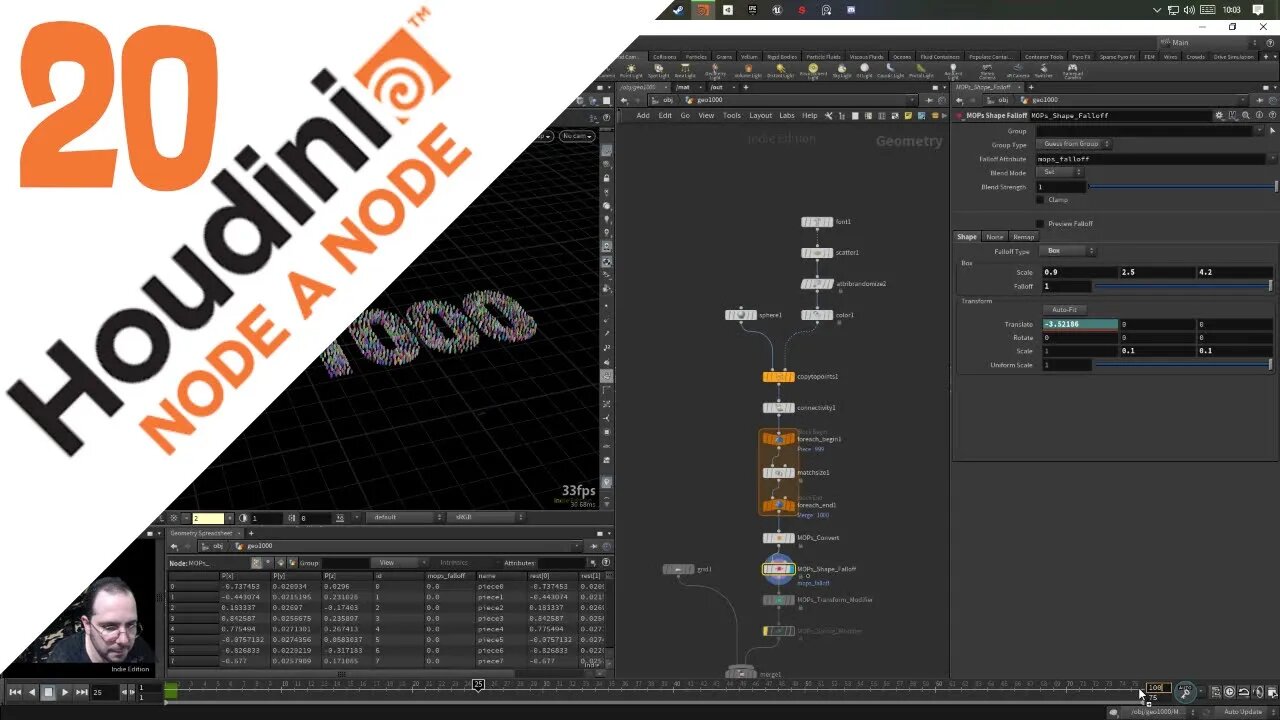This screenshot has height=720, width=1280.
Task: Open the Falloff Type Box dropdown
Action: click(x=1068, y=251)
